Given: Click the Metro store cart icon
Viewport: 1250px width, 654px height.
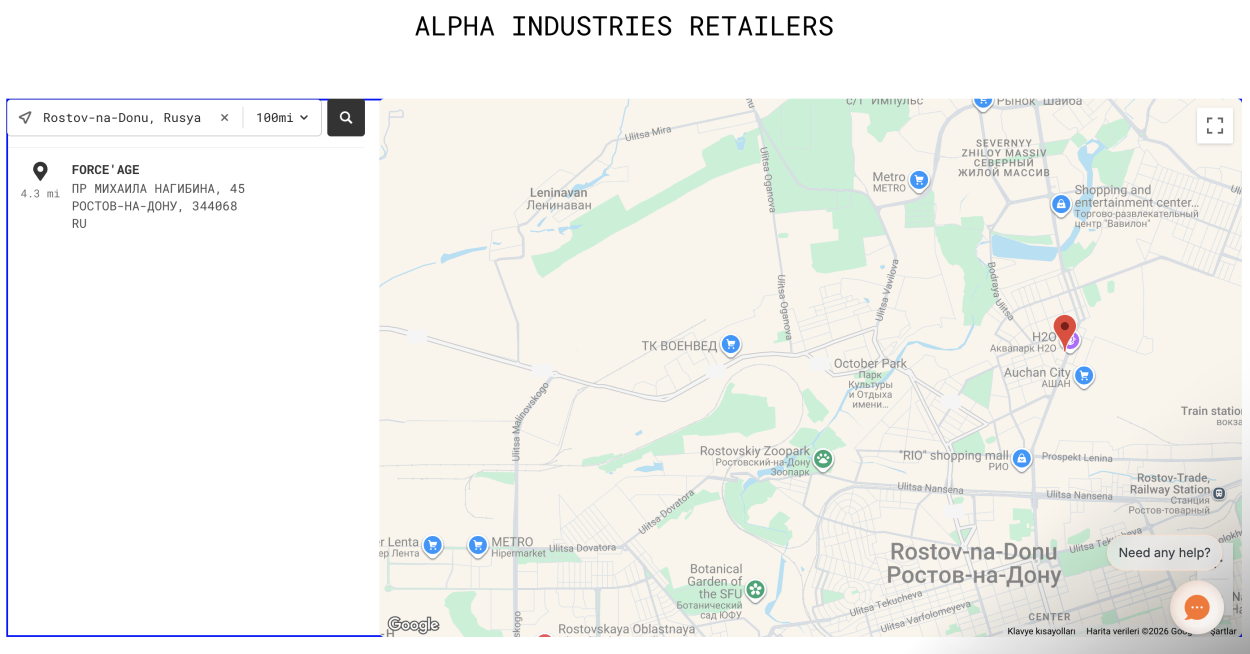Looking at the screenshot, I should coord(919,180).
